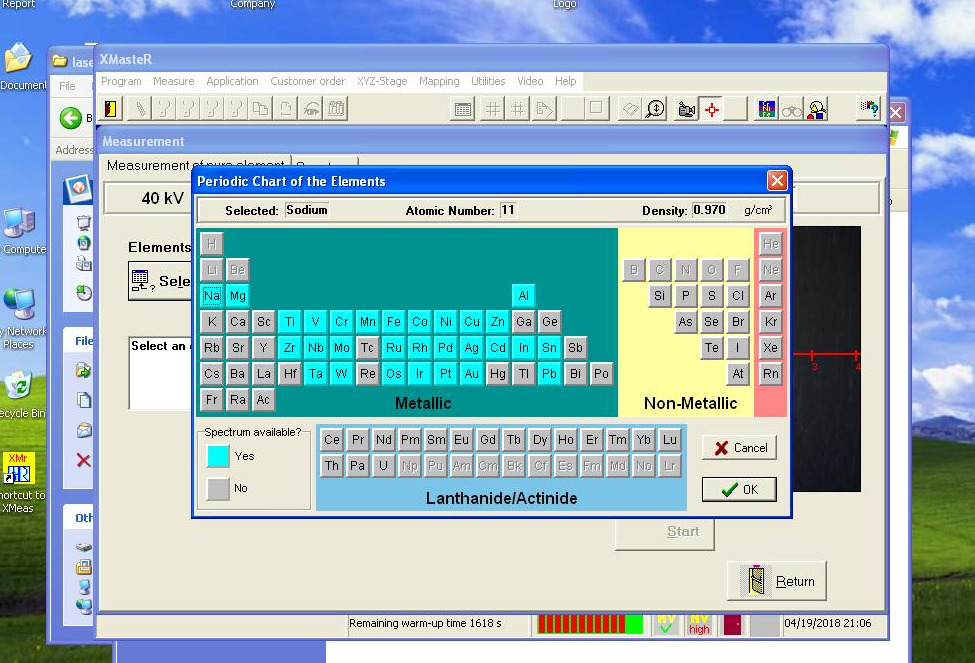Click the XMeas desktop shortcut icon
The image size is (975, 663).
pos(19,468)
